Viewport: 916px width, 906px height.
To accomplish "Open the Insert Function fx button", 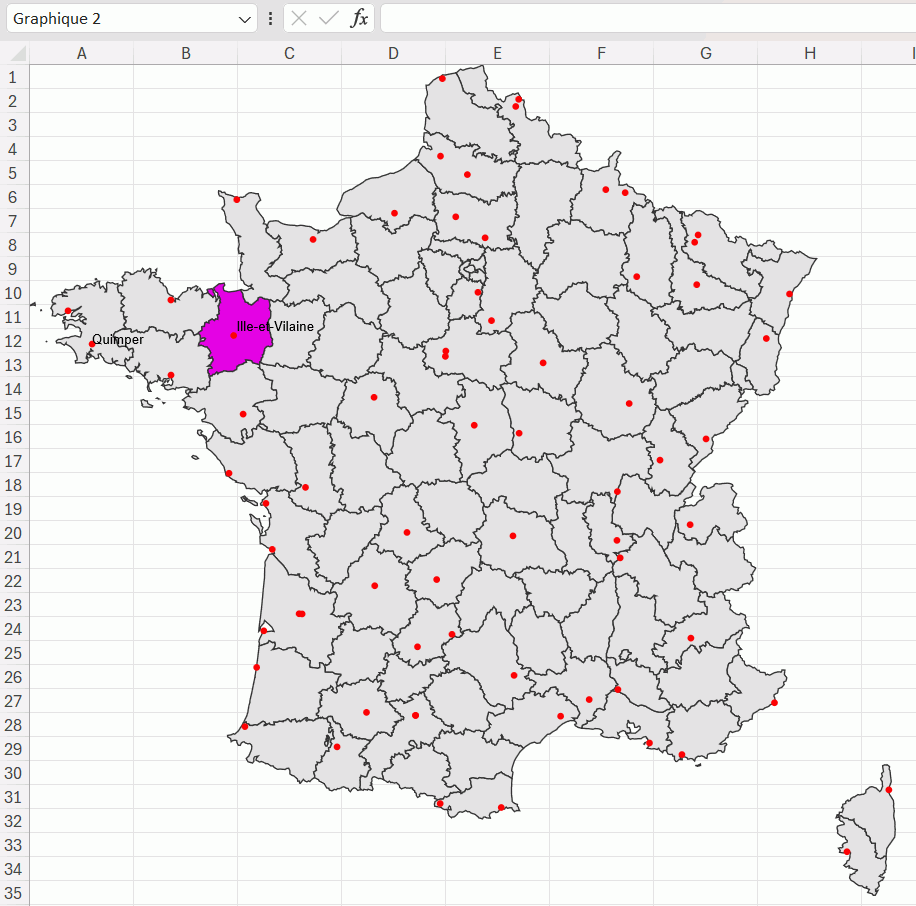I will 359,19.
